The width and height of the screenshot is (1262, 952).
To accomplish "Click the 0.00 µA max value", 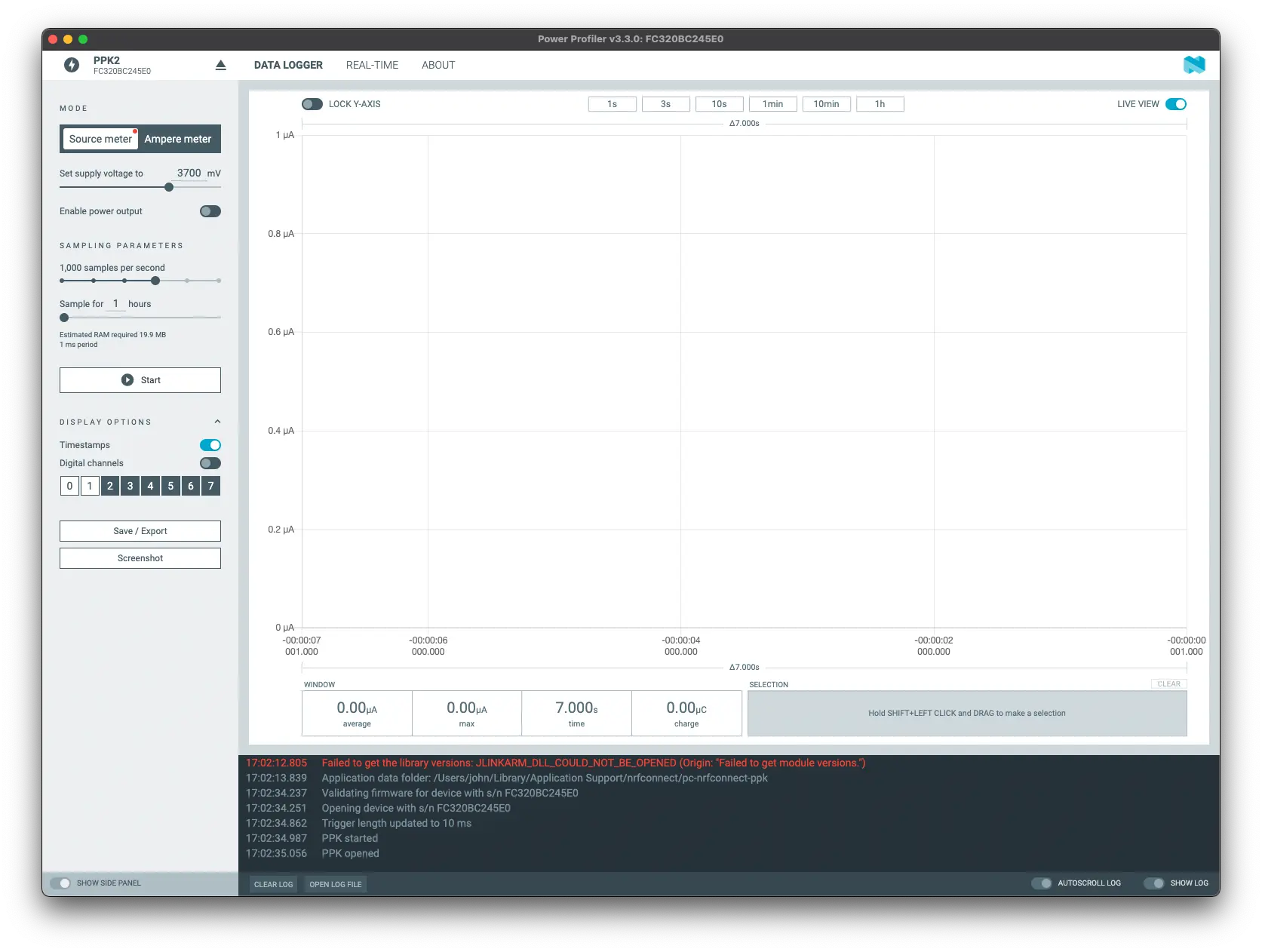I will click(467, 708).
